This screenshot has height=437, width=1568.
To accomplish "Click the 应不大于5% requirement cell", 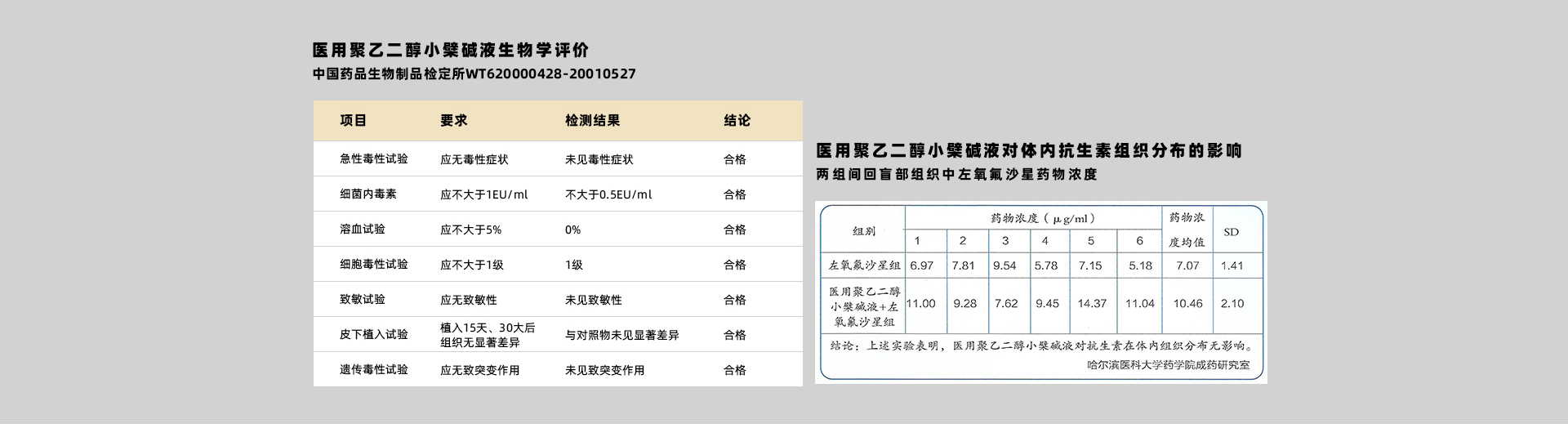I will [x=470, y=230].
